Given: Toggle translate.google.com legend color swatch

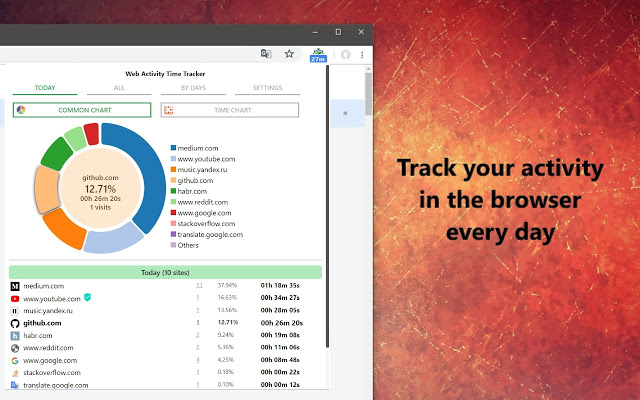Looking at the screenshot, I should [x=173, y=234].
